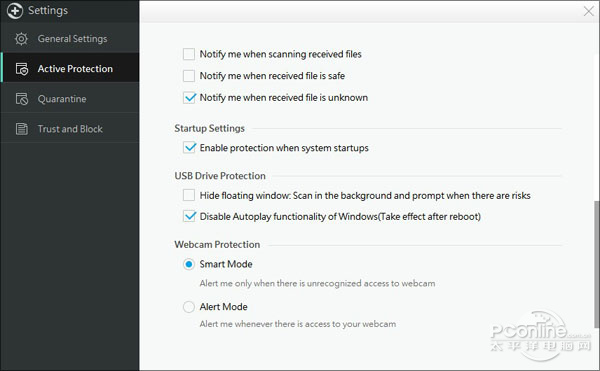Click the Quarantine sidebar icon

22,99
